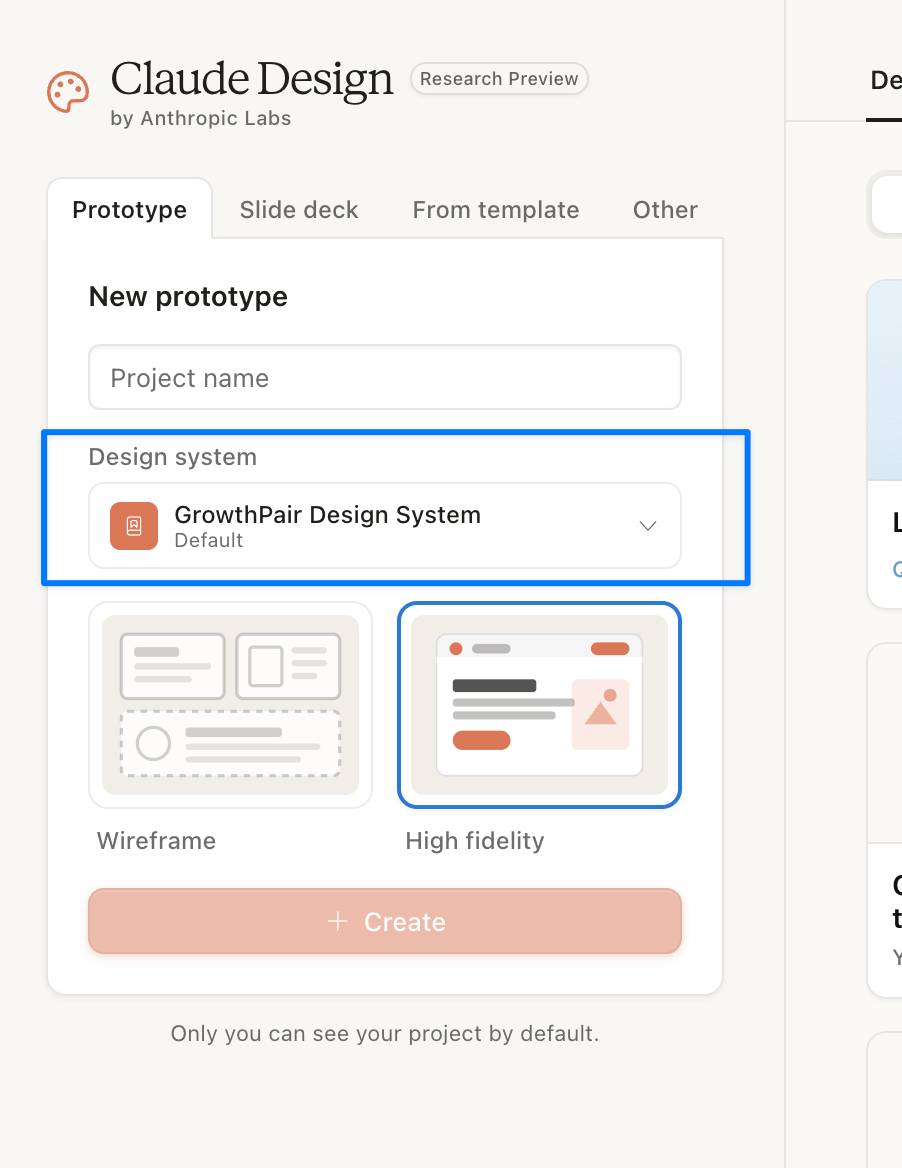Click the Claude Design palette logo icon
Viewport: 902px width, 1168px height.
coord(68,92)
